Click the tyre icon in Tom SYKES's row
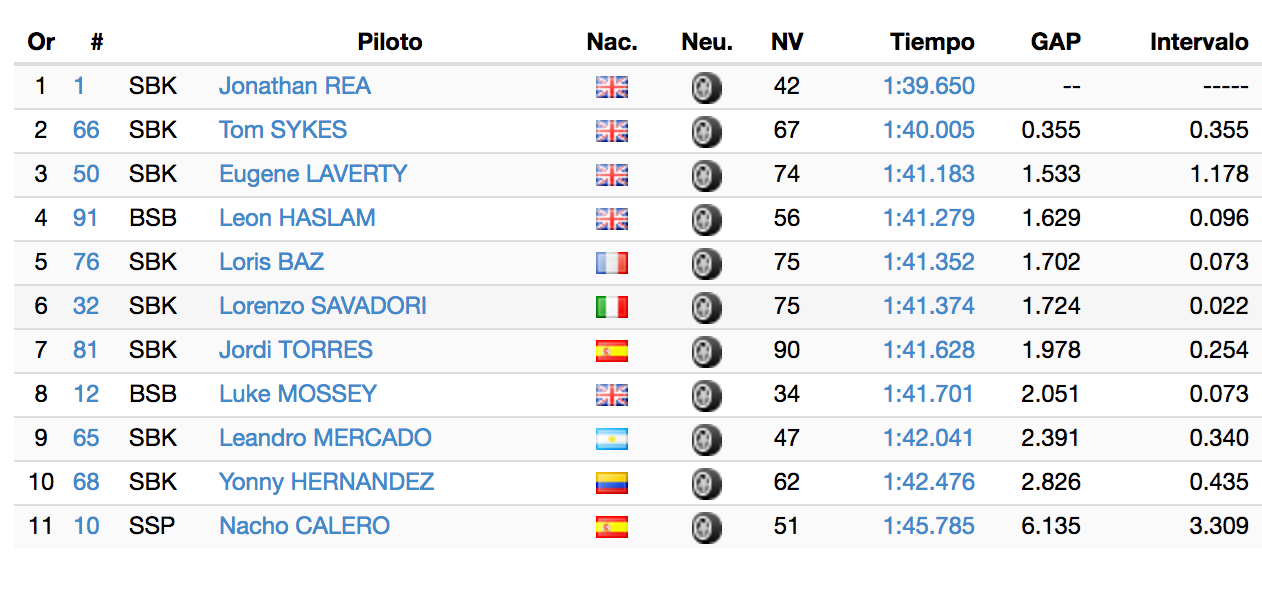 pos(706,132)
